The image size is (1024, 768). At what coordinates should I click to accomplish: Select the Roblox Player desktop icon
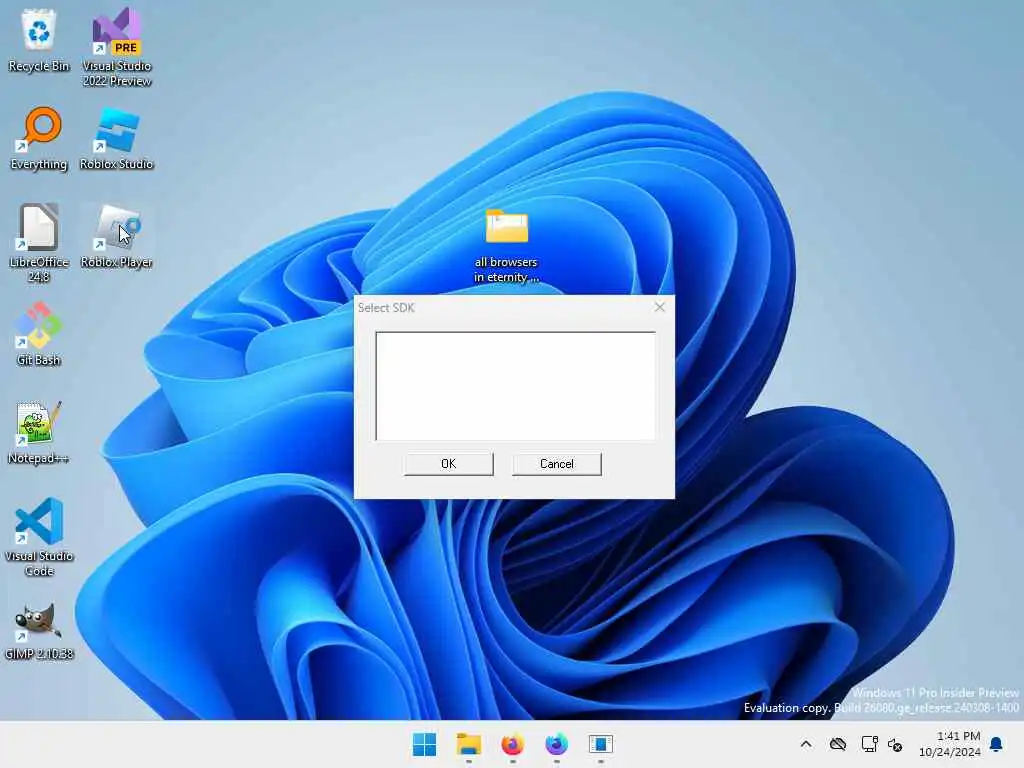point(117,236)
